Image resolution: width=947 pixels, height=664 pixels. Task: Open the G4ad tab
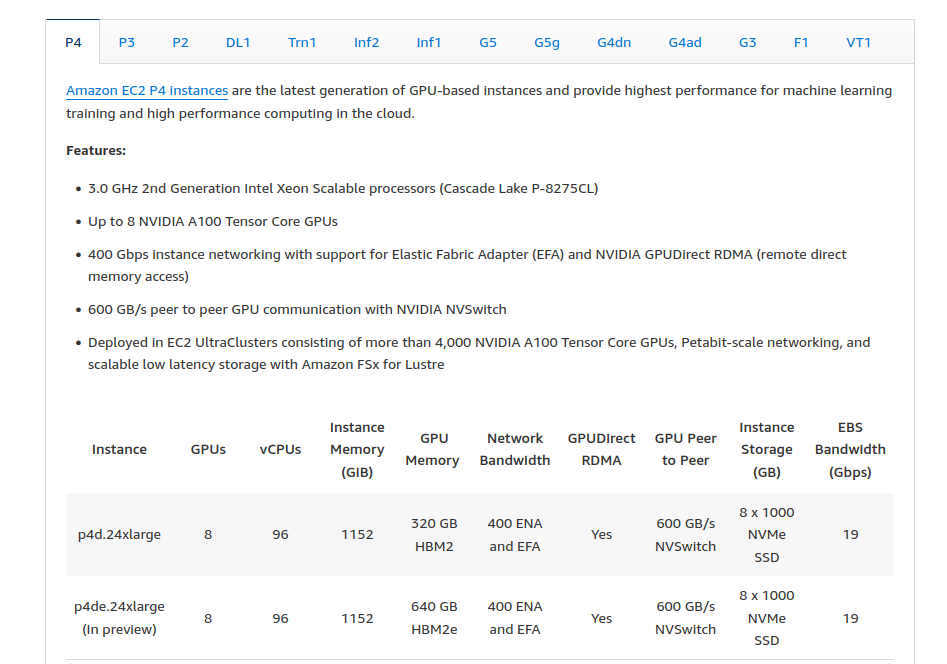[x=685, y=42]
